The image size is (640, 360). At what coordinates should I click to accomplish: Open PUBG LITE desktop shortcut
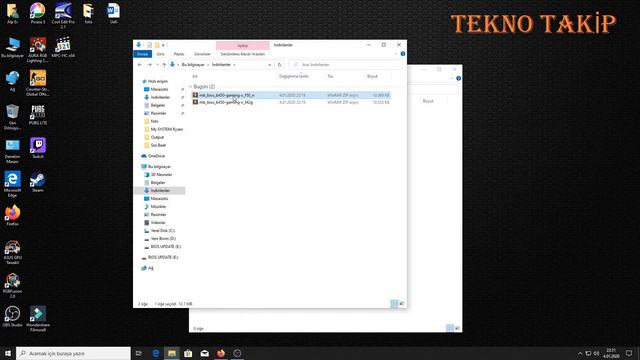pyautogui.click(x=38, y=115)
